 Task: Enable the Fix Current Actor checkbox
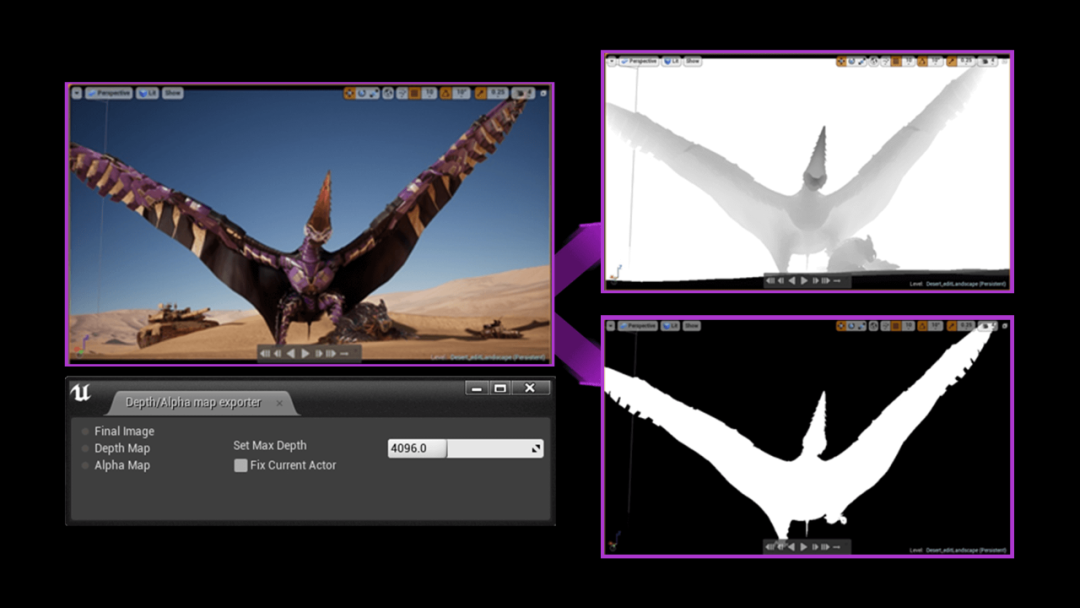[240, 466]
